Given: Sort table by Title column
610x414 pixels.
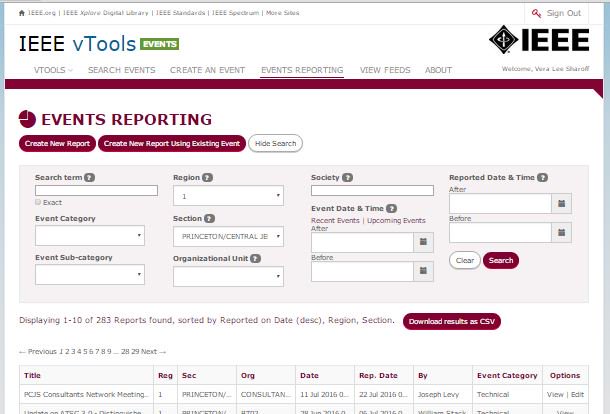Looking at the screenshot, I should (x=32, y=375).
